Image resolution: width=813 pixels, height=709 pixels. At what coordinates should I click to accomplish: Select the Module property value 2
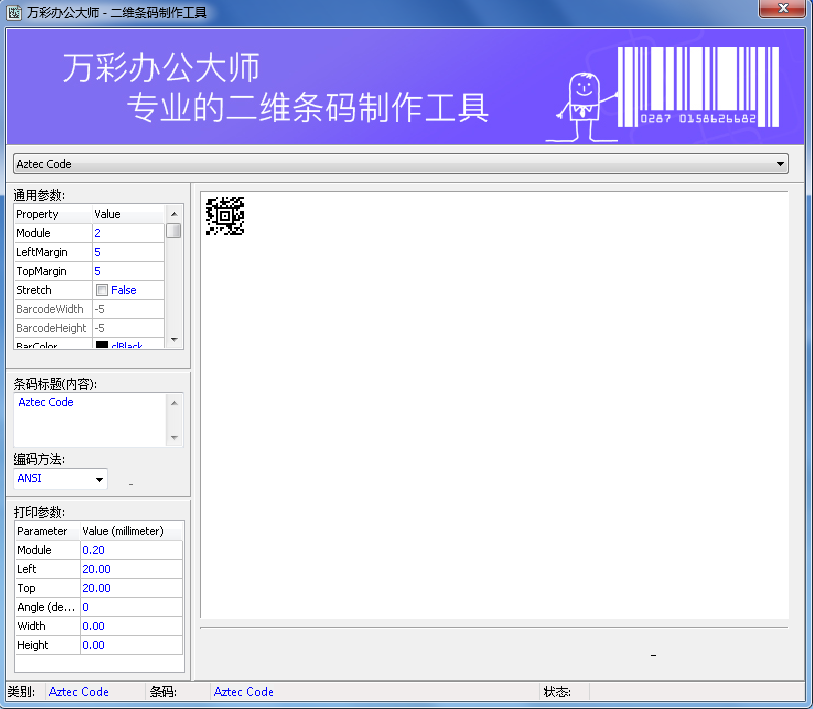coord(127,233)
